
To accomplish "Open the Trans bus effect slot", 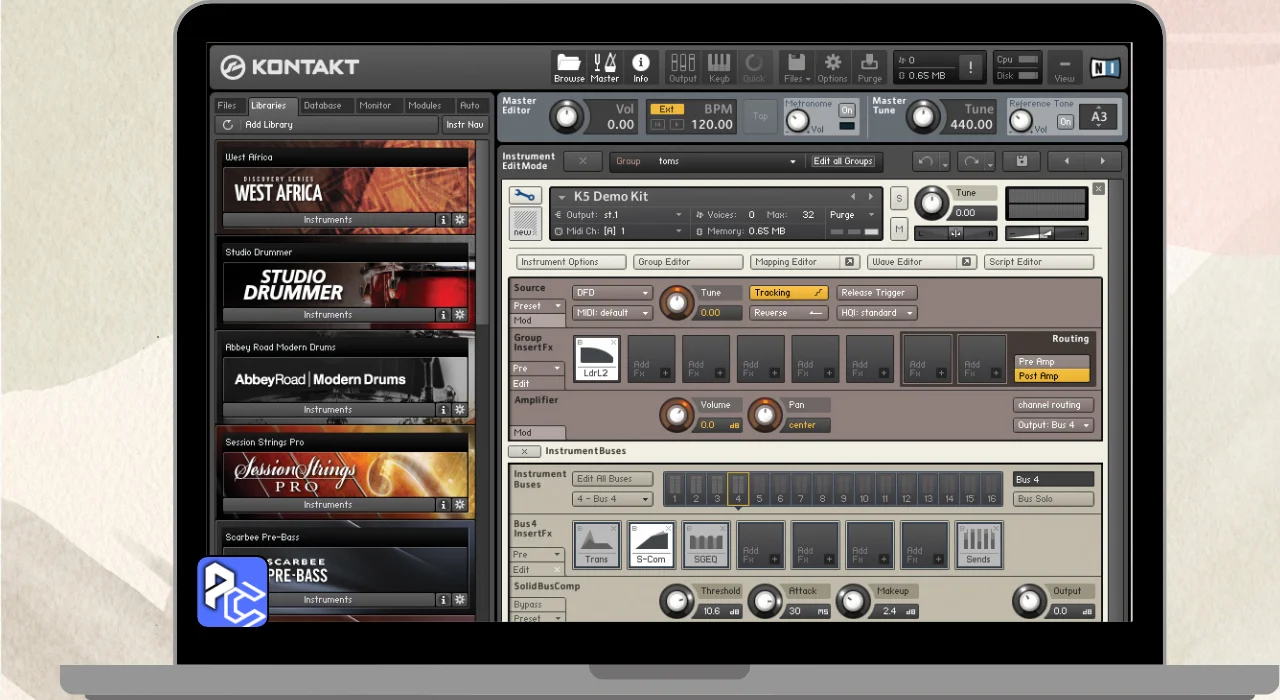I will click(597, 545).
